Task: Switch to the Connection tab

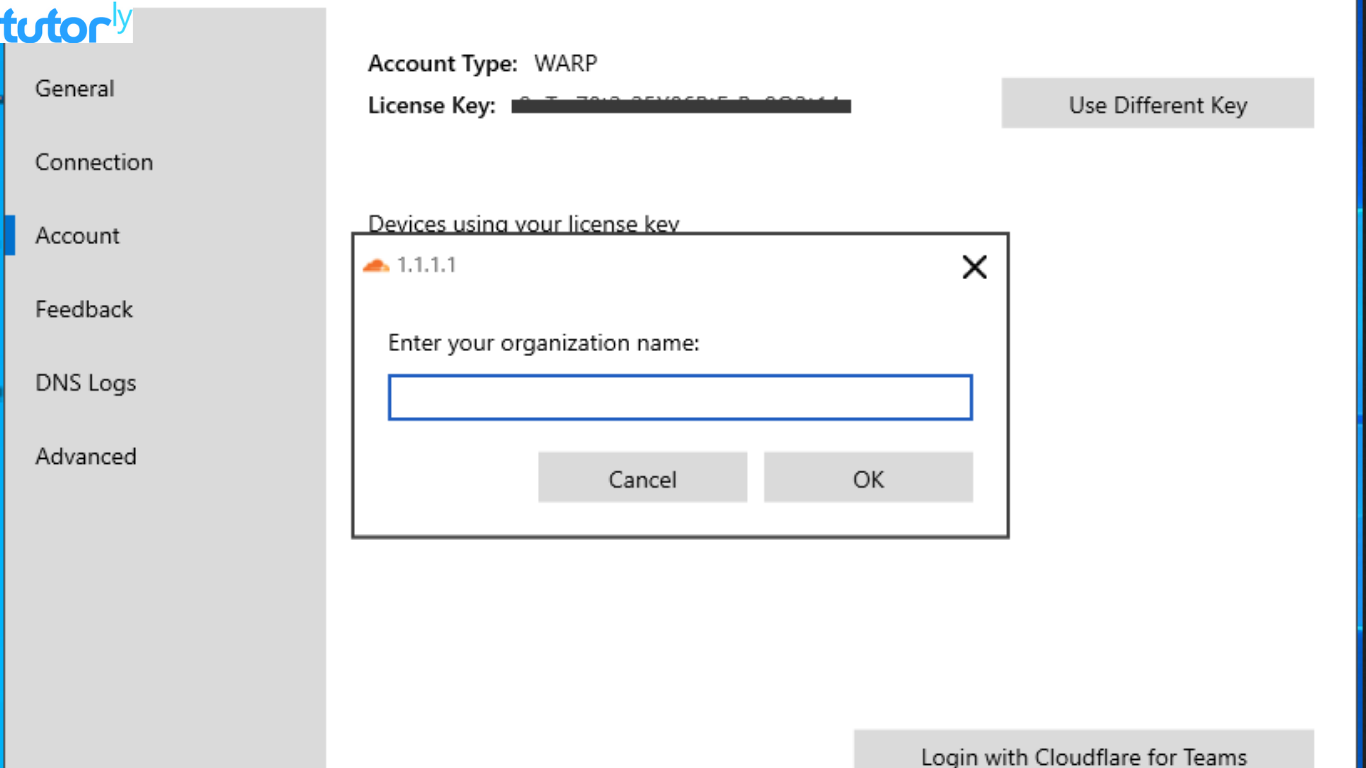Action: (x=94, y=162)
